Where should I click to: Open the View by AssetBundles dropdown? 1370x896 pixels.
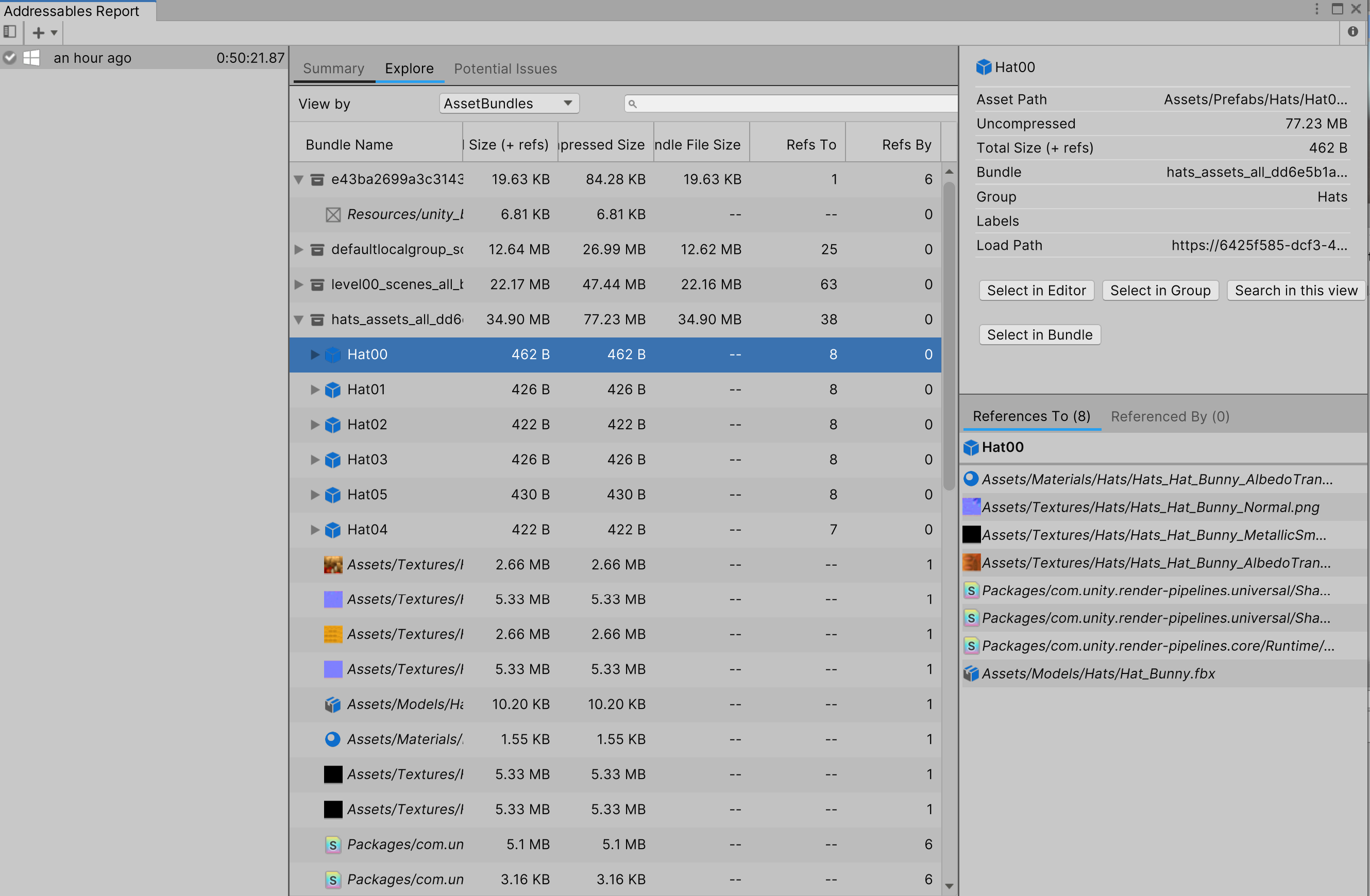(x=509, y=104)
